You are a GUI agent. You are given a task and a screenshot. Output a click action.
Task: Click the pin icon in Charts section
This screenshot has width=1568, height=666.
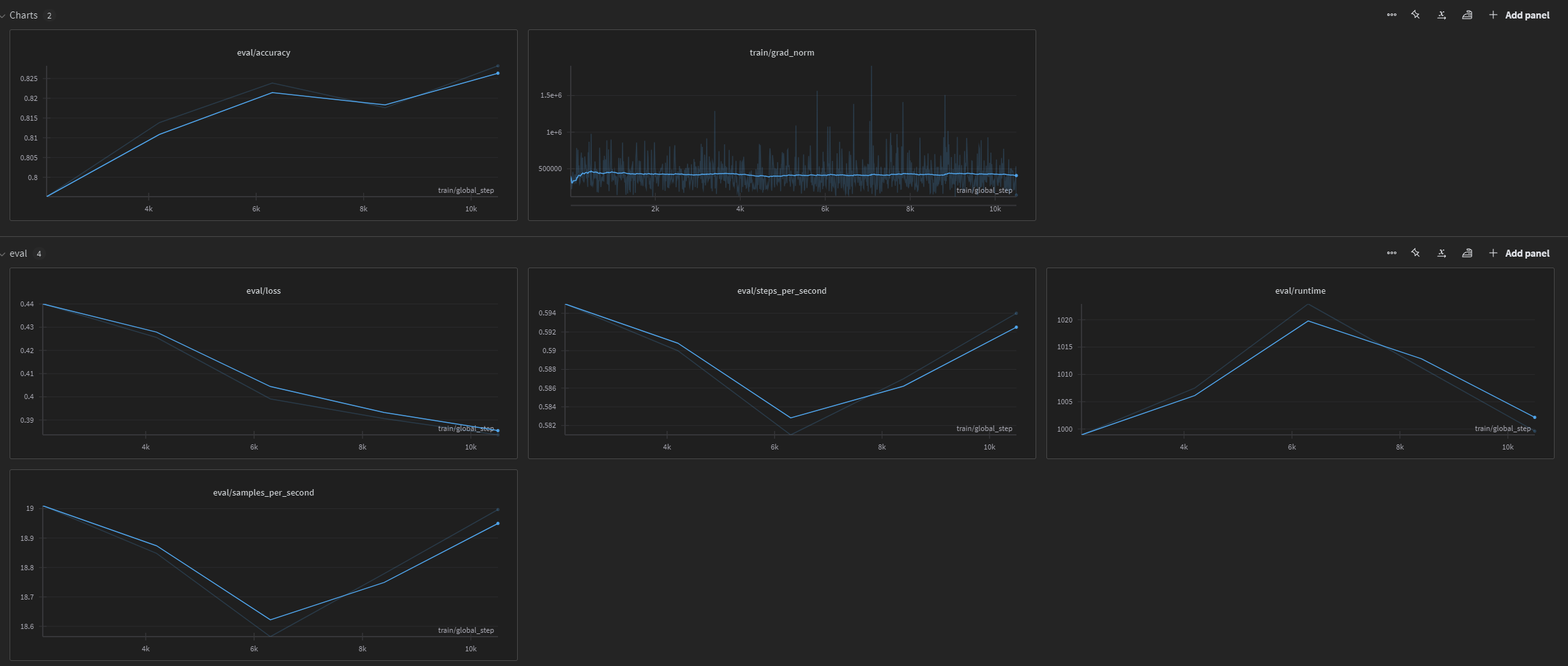click(1415, 15)
